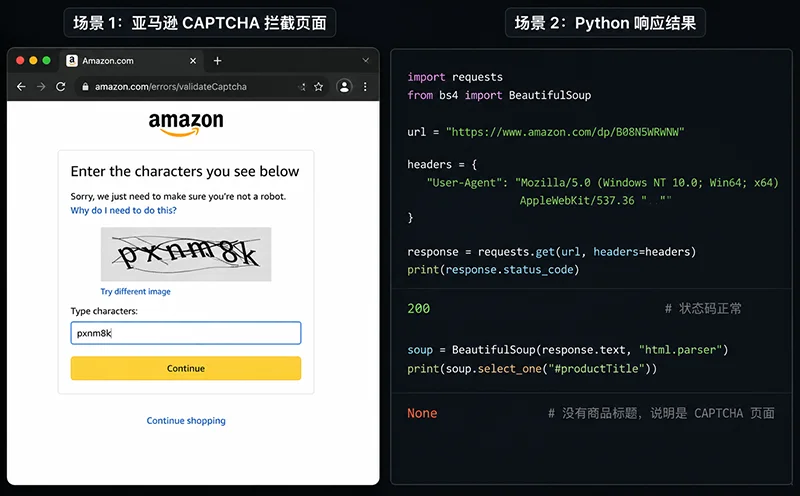The width and height of the screenshot is (800, 496).
Task: Open a new tab with plus button
Action: coord(217,61)
